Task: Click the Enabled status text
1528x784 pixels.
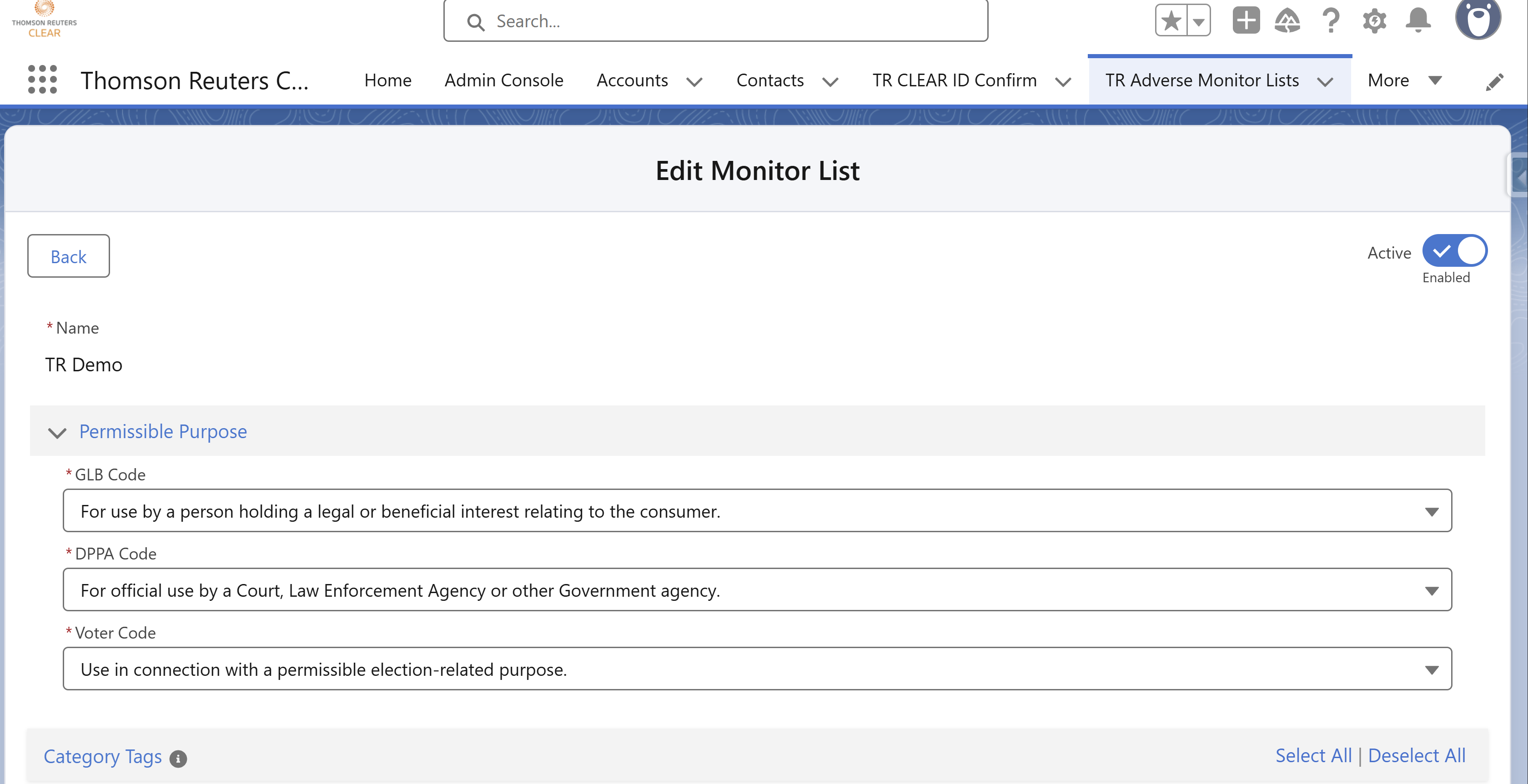Action: (x=1446, y=278)
